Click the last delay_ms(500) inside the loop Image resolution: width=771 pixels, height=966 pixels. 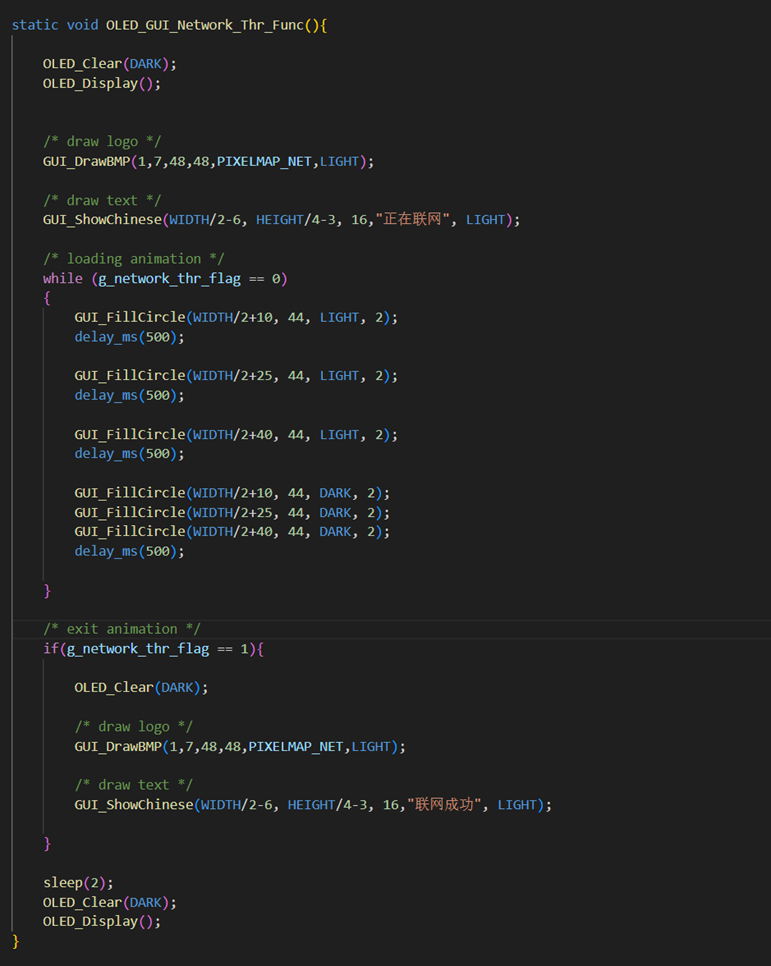pyautogui.click(x=129, y=551)
